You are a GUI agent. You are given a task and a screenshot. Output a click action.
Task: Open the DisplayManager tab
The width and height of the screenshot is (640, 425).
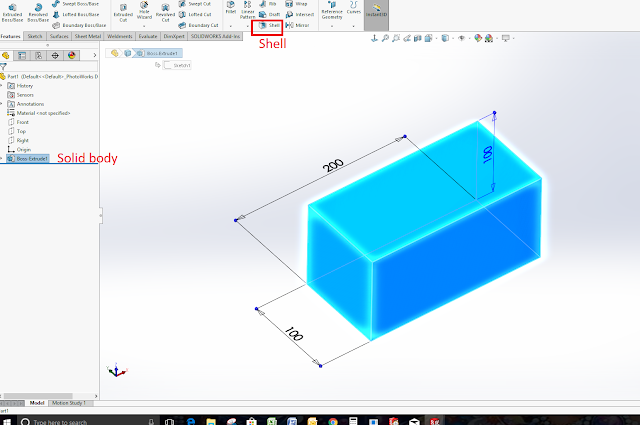pos(71,56)
